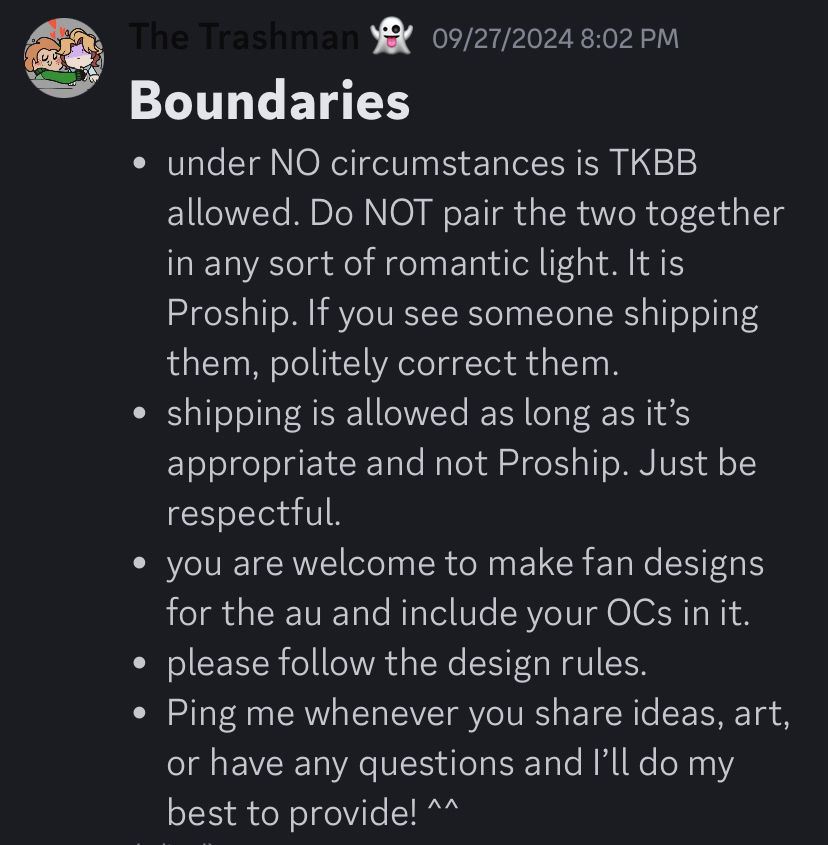Viewport: 828px width, 845px height.
Task: Click the word TKBB in the first rule
Action: [x=653, y=162]
